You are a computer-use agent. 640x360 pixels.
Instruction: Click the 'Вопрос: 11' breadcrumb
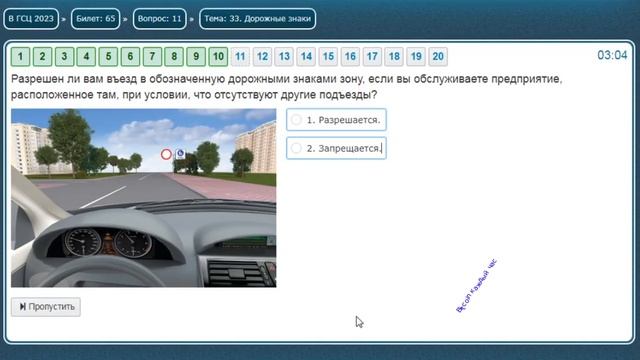coord(160,19)
